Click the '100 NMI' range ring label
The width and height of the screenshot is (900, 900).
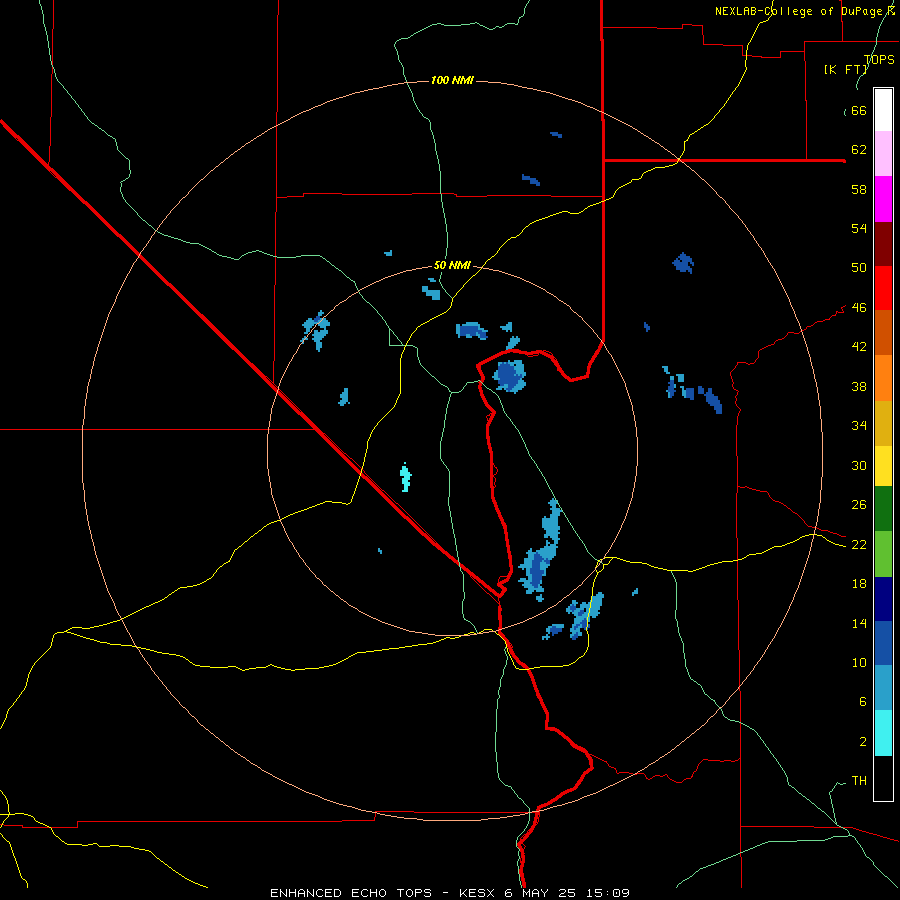(452, 80)
